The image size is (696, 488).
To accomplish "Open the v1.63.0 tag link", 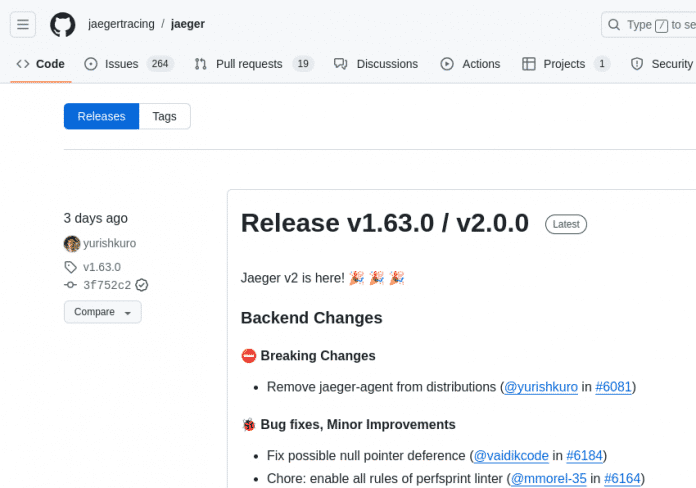I will [x=102, y=267].
